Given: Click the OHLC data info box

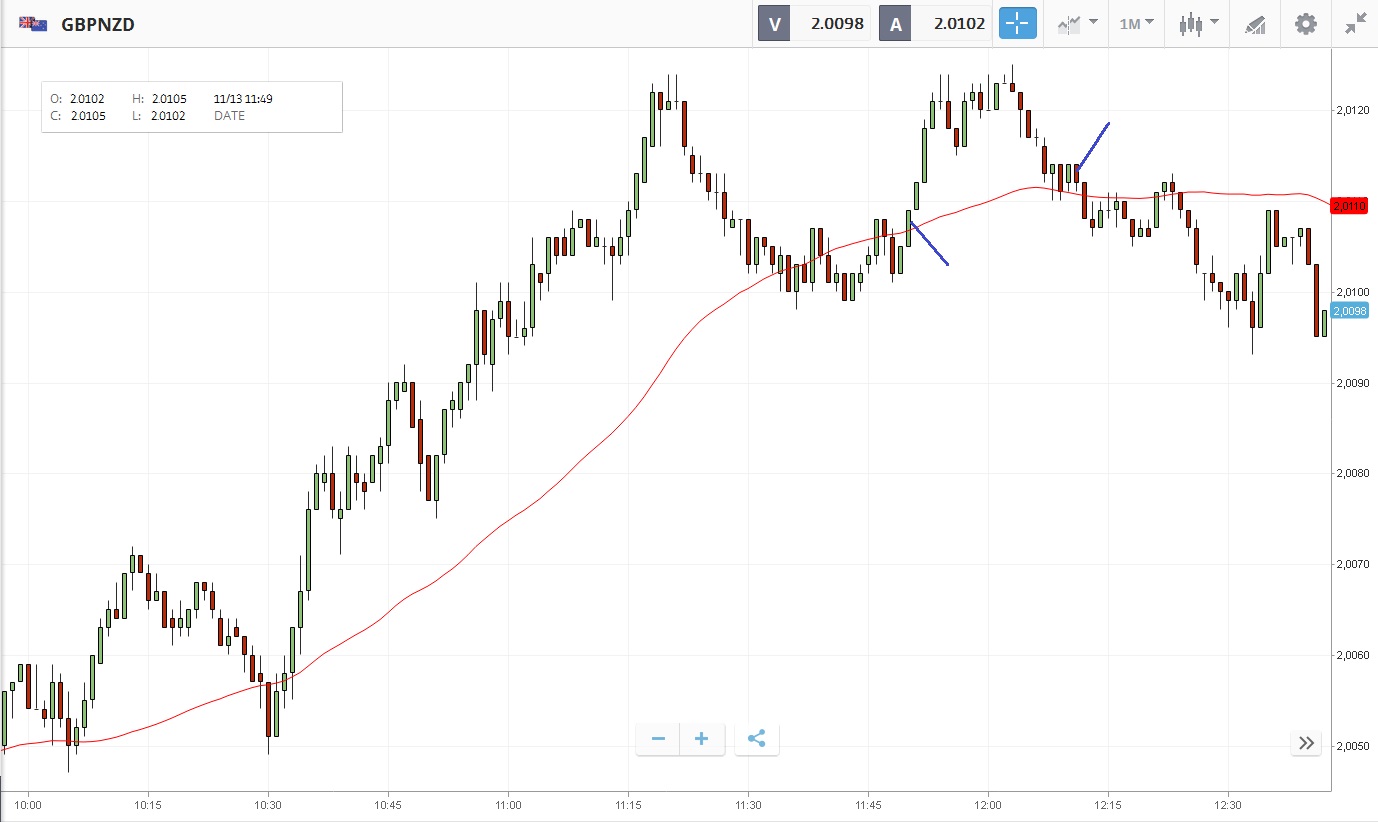Looking at the screenshot, I should pyautogui.click(x=191, y=107).
